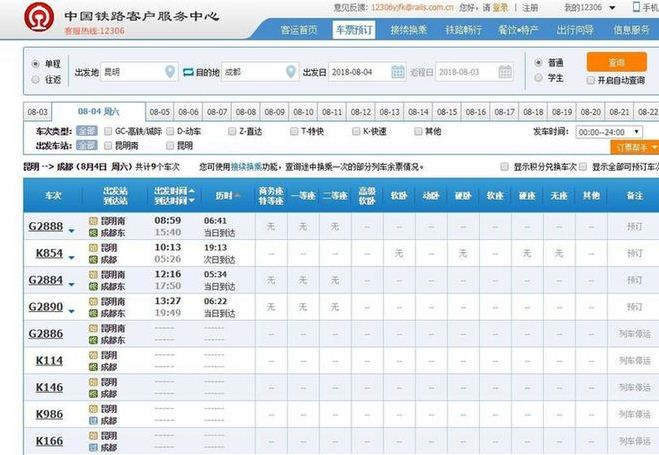Open the K854 train number link

(49, 254)
